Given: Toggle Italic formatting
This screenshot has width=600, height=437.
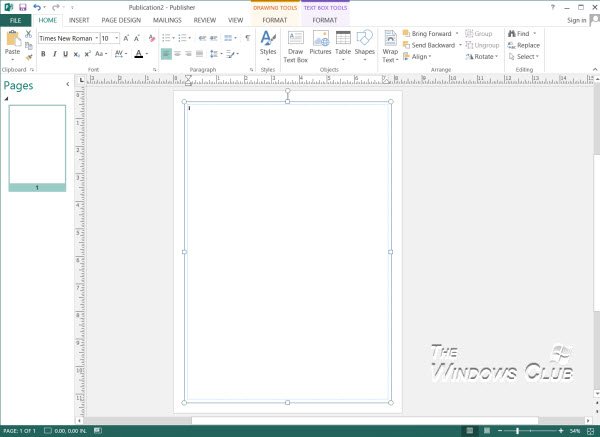Looking at the screenshot, I should coord(55,54).
